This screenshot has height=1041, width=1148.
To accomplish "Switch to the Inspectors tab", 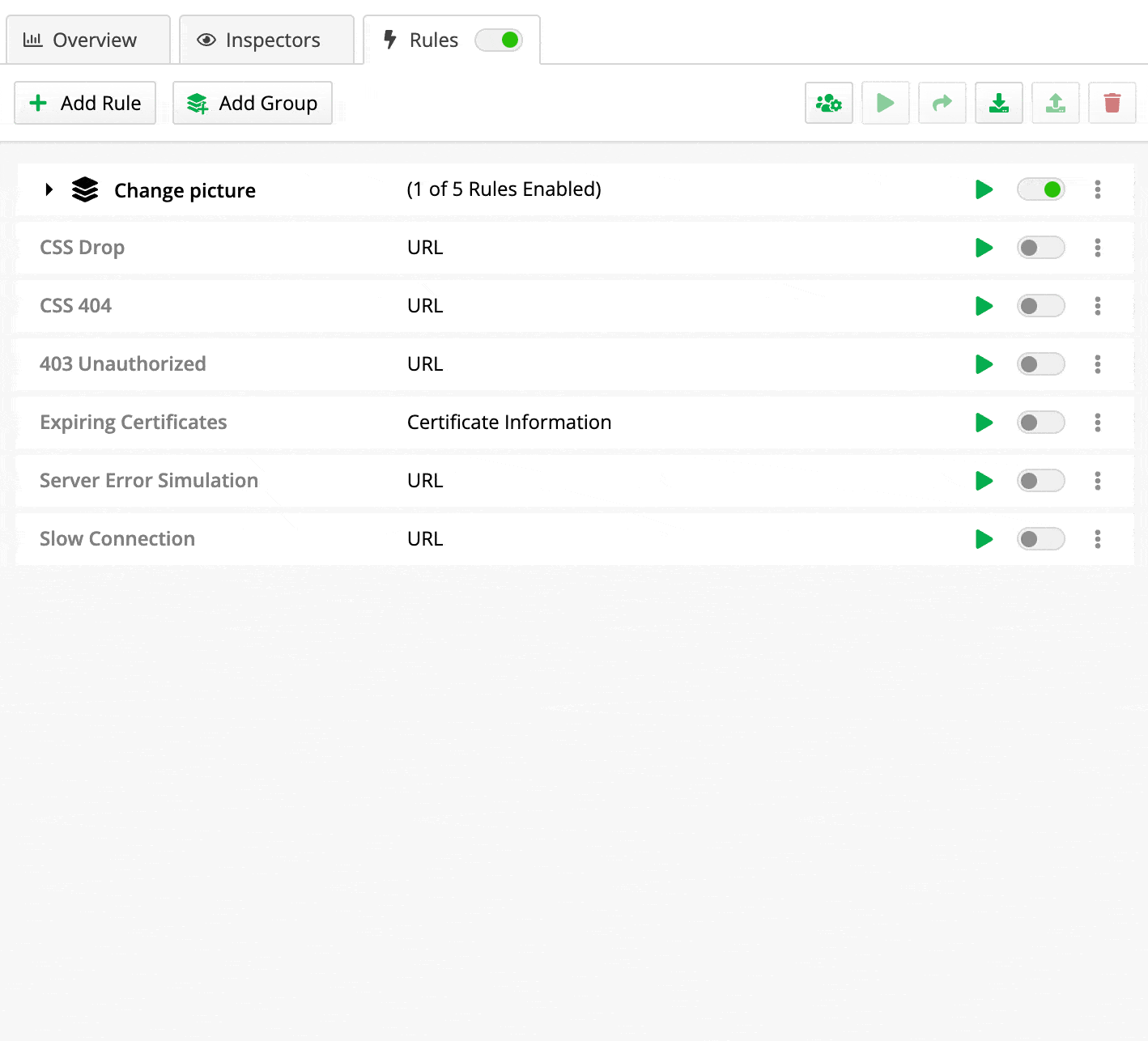I will 266,40.
